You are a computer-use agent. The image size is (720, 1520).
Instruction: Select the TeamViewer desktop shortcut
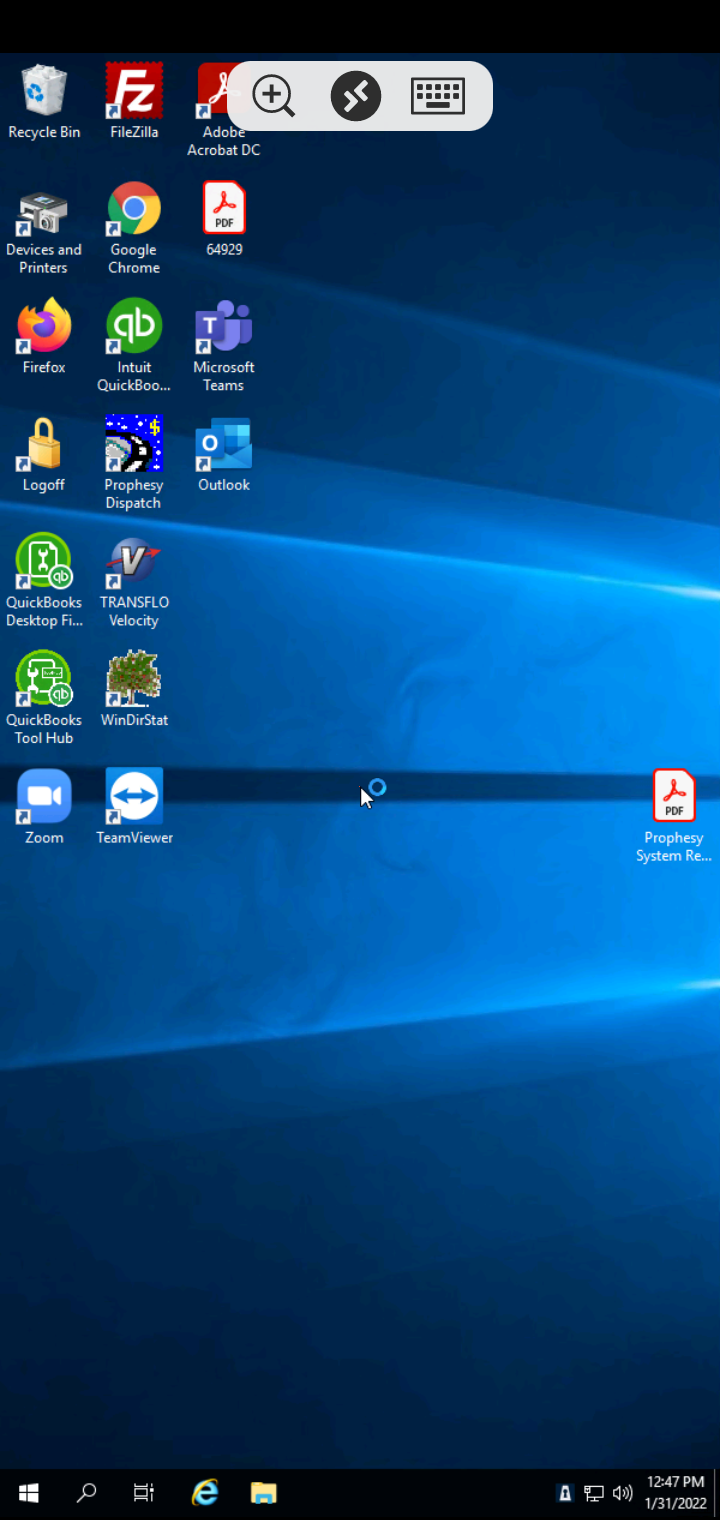[x=134, y=807]
